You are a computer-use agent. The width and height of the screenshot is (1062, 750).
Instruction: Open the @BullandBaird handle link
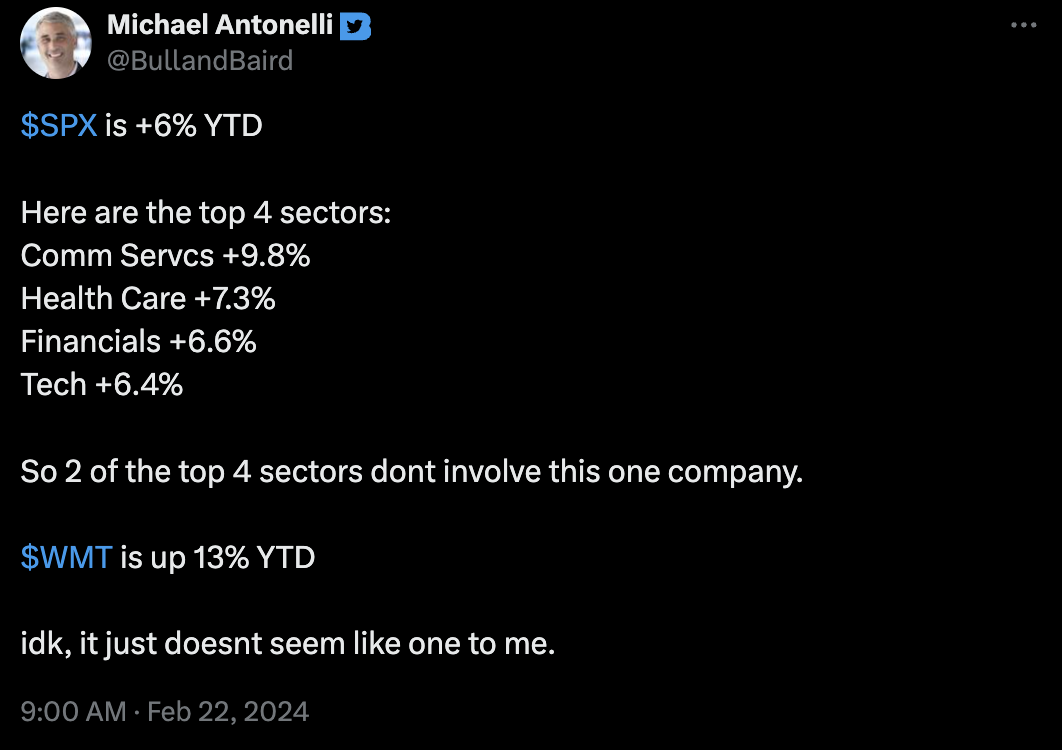pos(200,61)
